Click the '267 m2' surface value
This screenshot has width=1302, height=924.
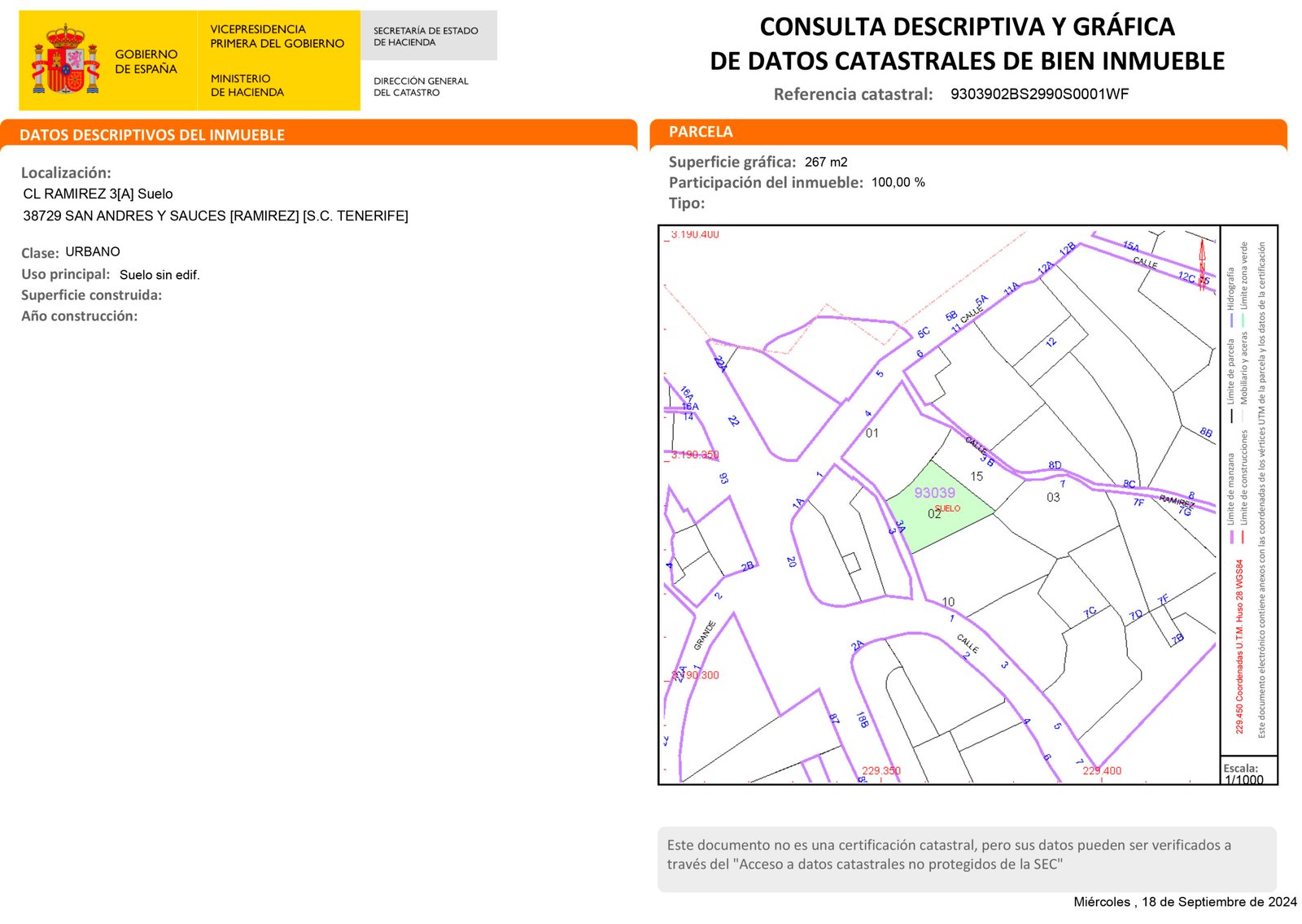pos(826,163)
